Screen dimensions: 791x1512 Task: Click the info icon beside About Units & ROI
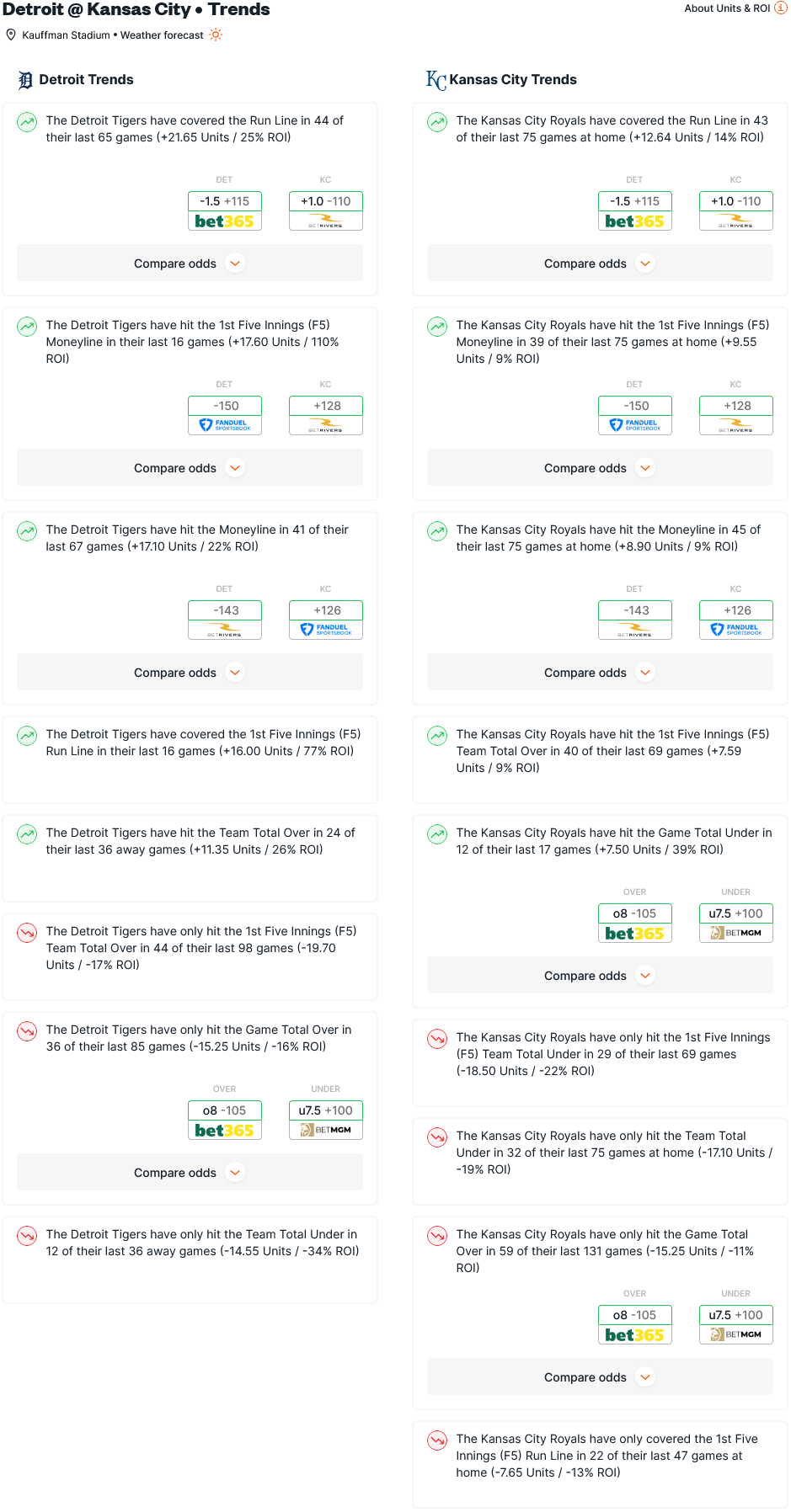pyautogui.click(x=780, y=8)
